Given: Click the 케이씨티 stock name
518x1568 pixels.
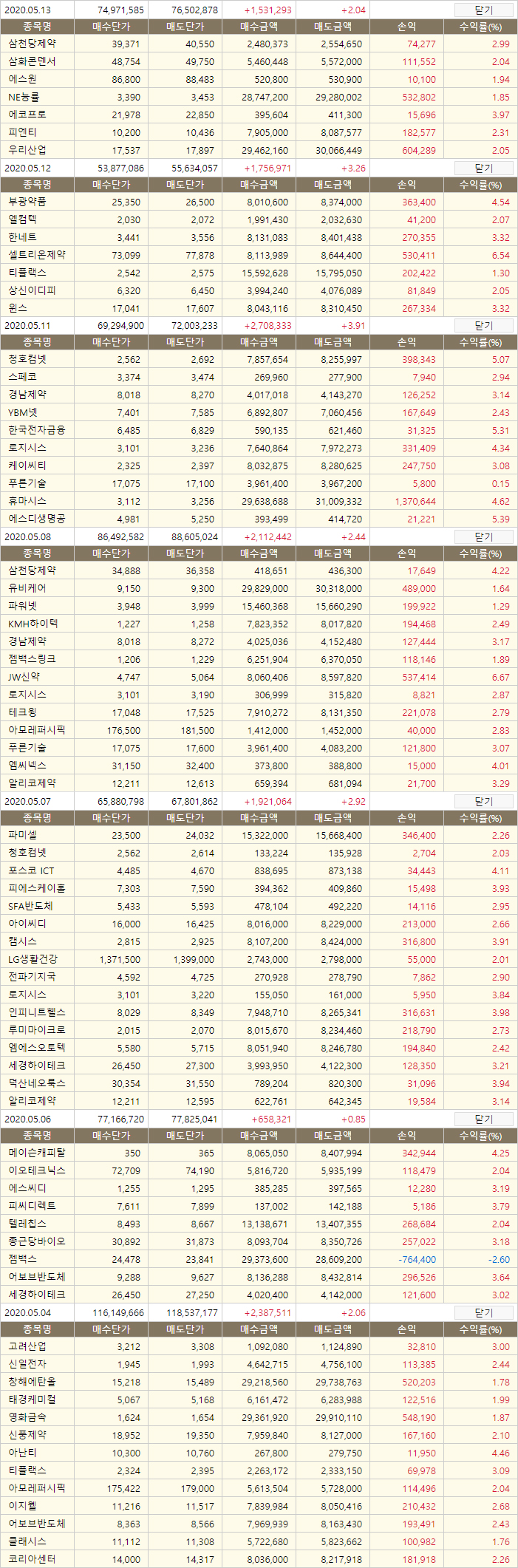Looking at the screenshot, I should [x=27, y=465].
